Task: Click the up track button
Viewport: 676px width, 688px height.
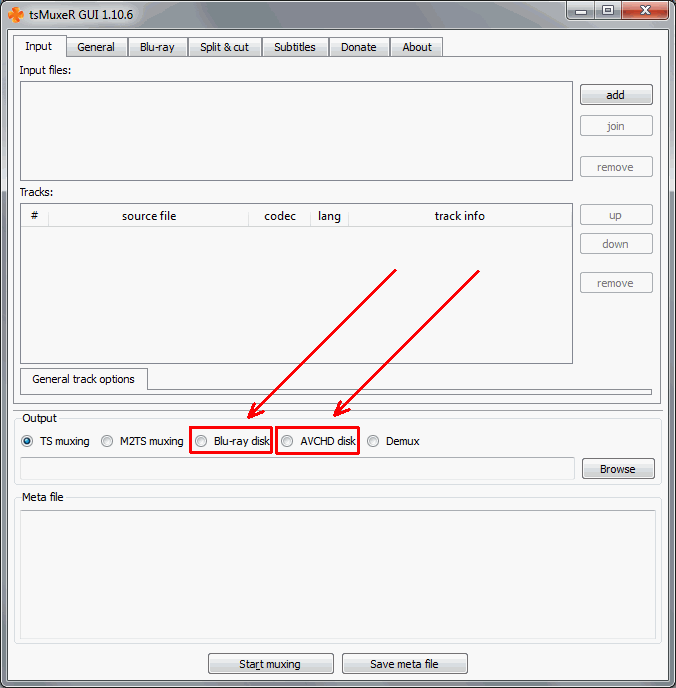Action: [616, 215]
